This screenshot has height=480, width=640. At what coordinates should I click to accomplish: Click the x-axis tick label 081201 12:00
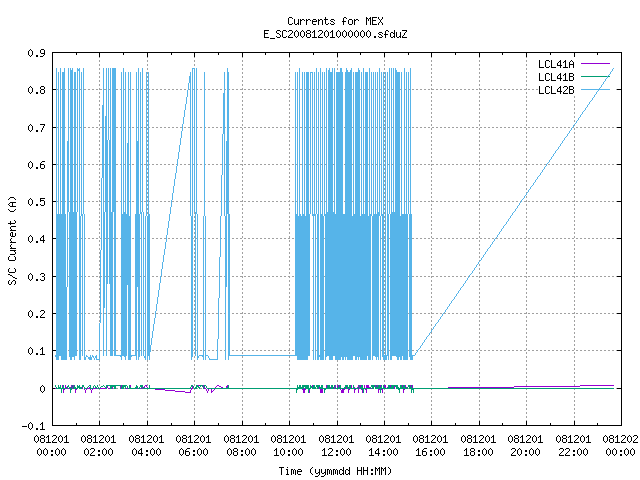pos(336,446)
